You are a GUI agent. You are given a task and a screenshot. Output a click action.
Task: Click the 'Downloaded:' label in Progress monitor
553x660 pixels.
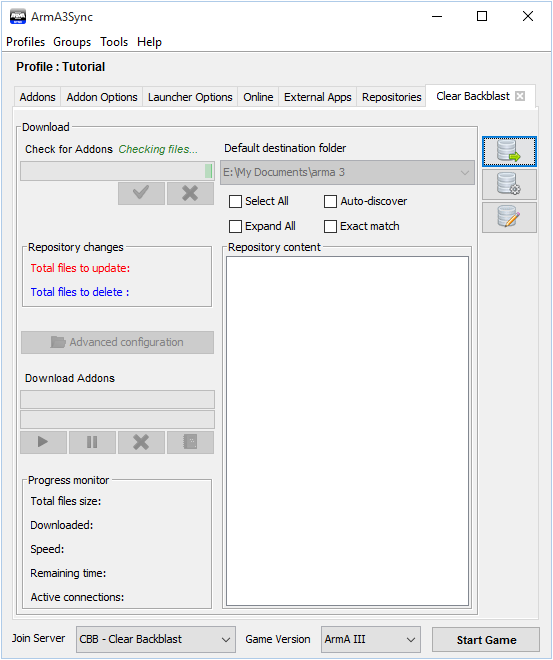click(x=62, y=525)
